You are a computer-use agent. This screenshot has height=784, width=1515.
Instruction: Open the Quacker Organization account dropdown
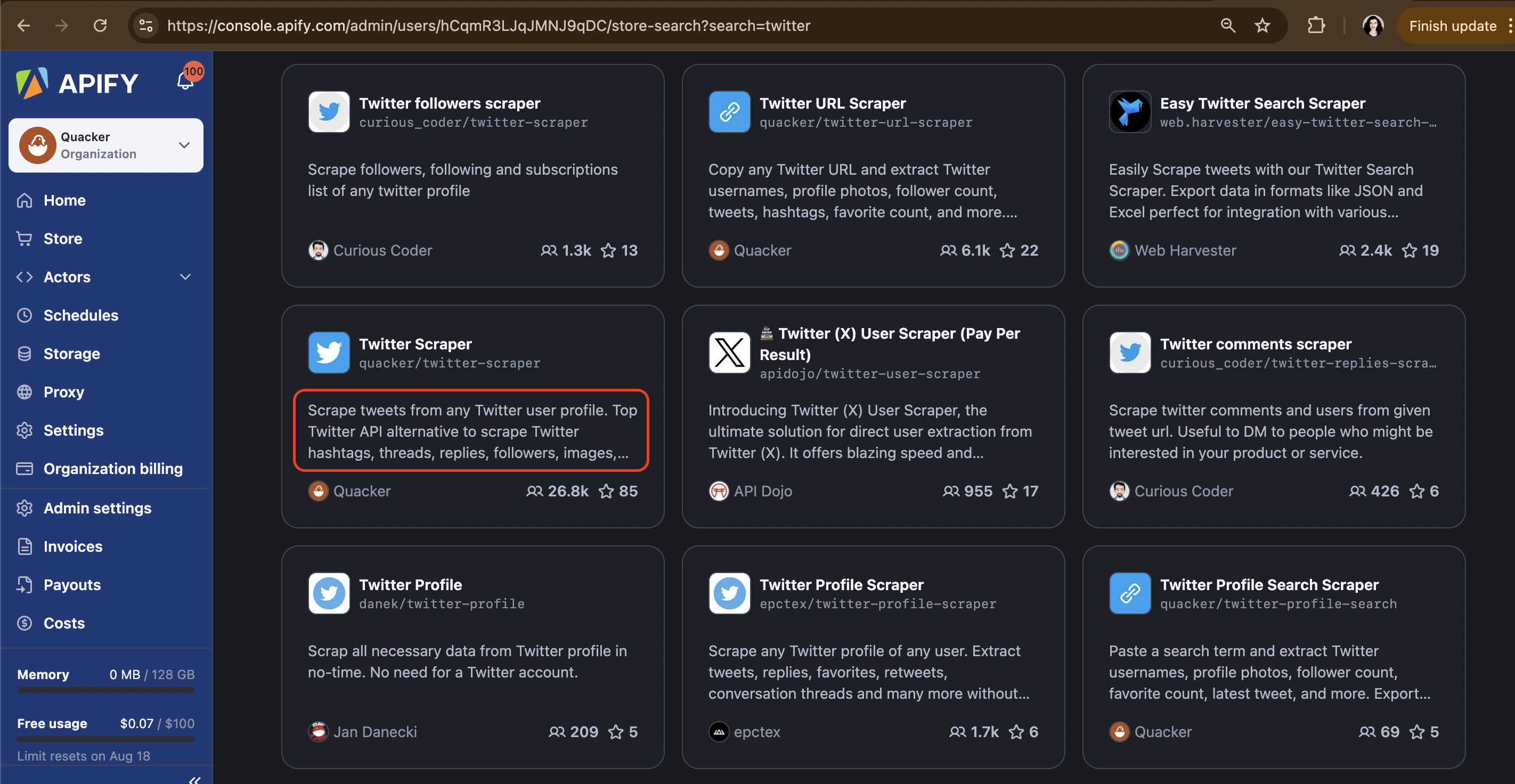click(106, 145)
